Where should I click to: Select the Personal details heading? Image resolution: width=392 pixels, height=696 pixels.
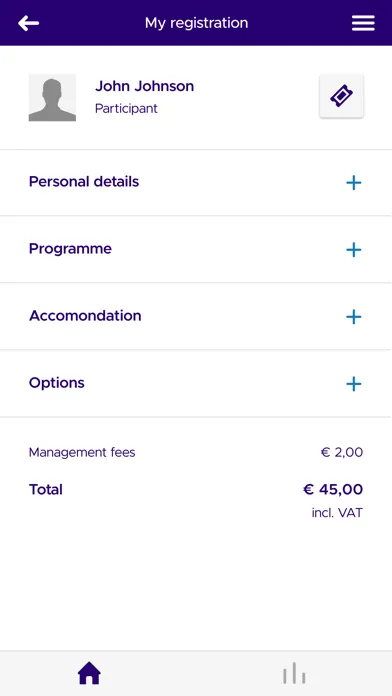[84, 182]
